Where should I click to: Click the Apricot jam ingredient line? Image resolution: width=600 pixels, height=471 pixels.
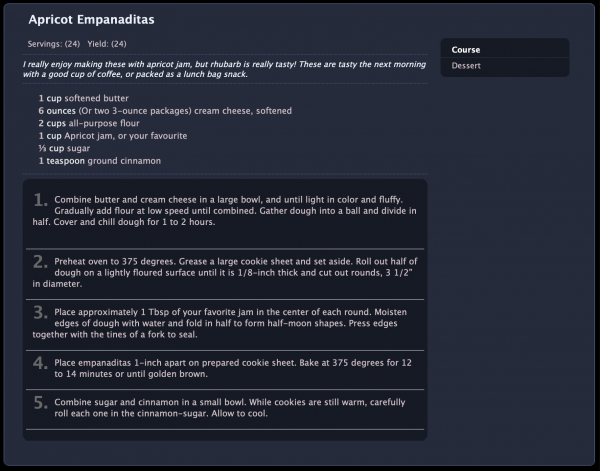tap(113, 136)
